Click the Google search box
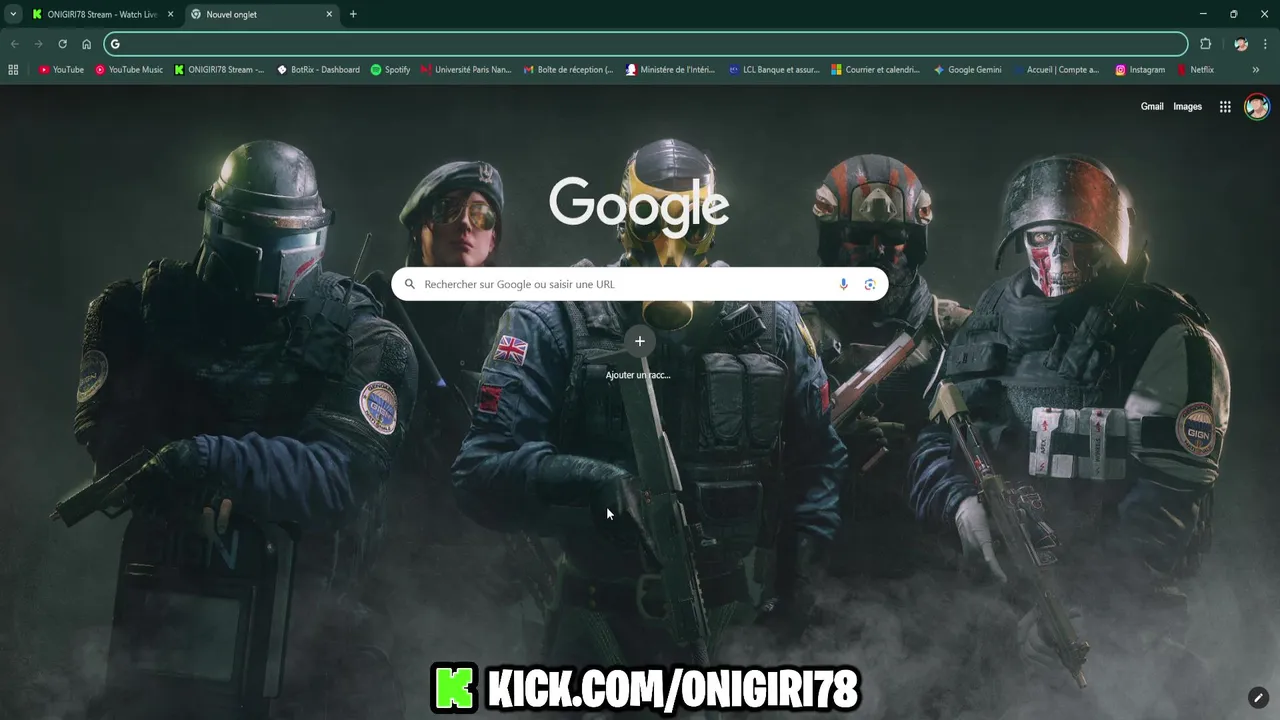 pos(640,284)
